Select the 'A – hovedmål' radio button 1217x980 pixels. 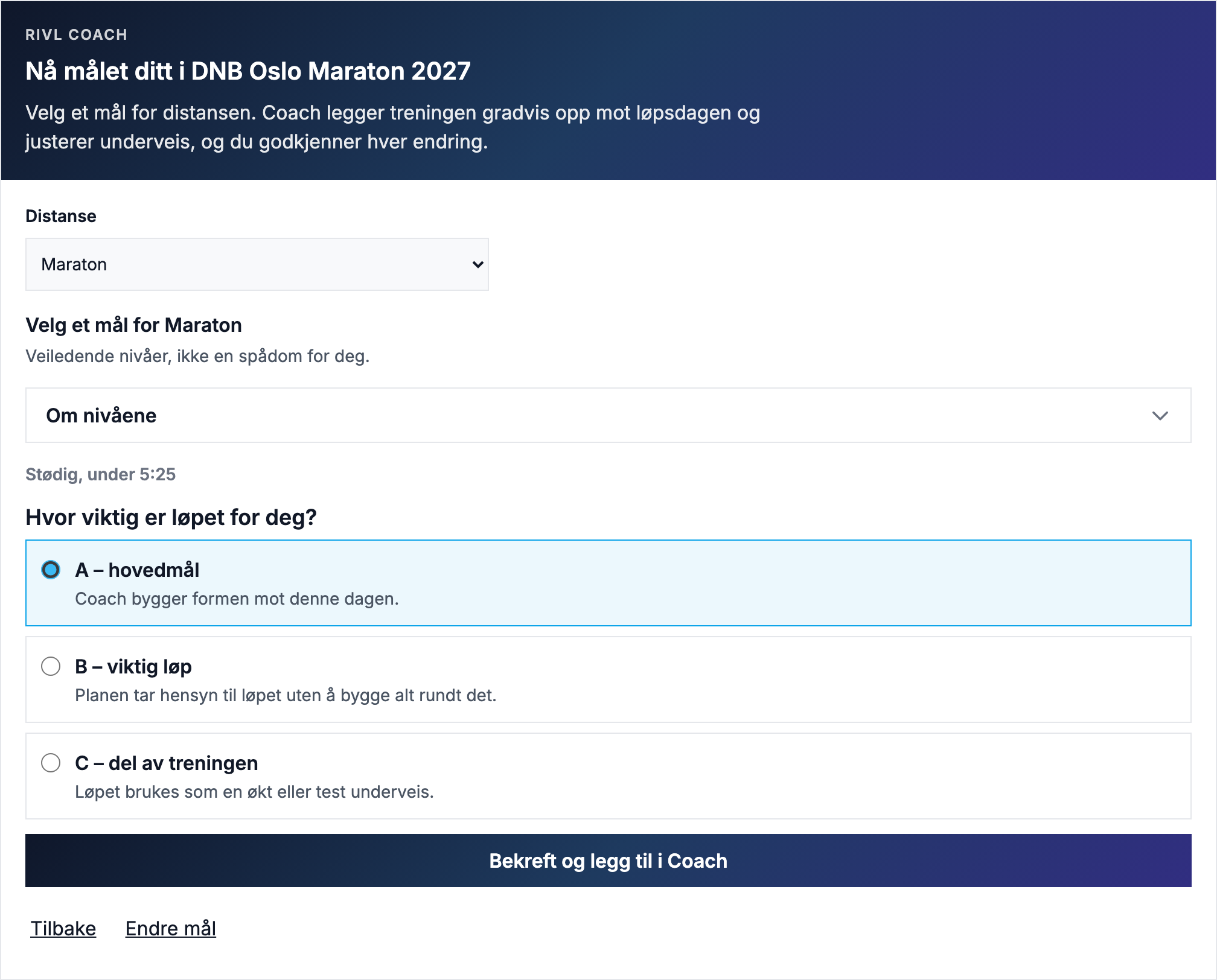51,570
